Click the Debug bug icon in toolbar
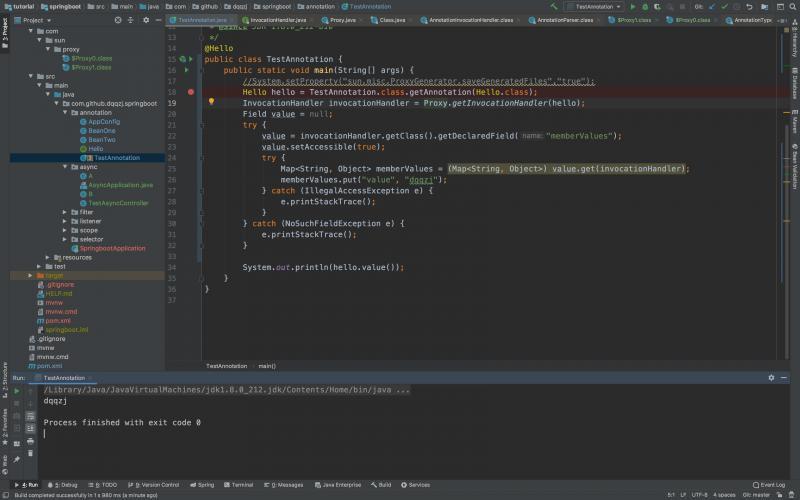 click(645, 6)
